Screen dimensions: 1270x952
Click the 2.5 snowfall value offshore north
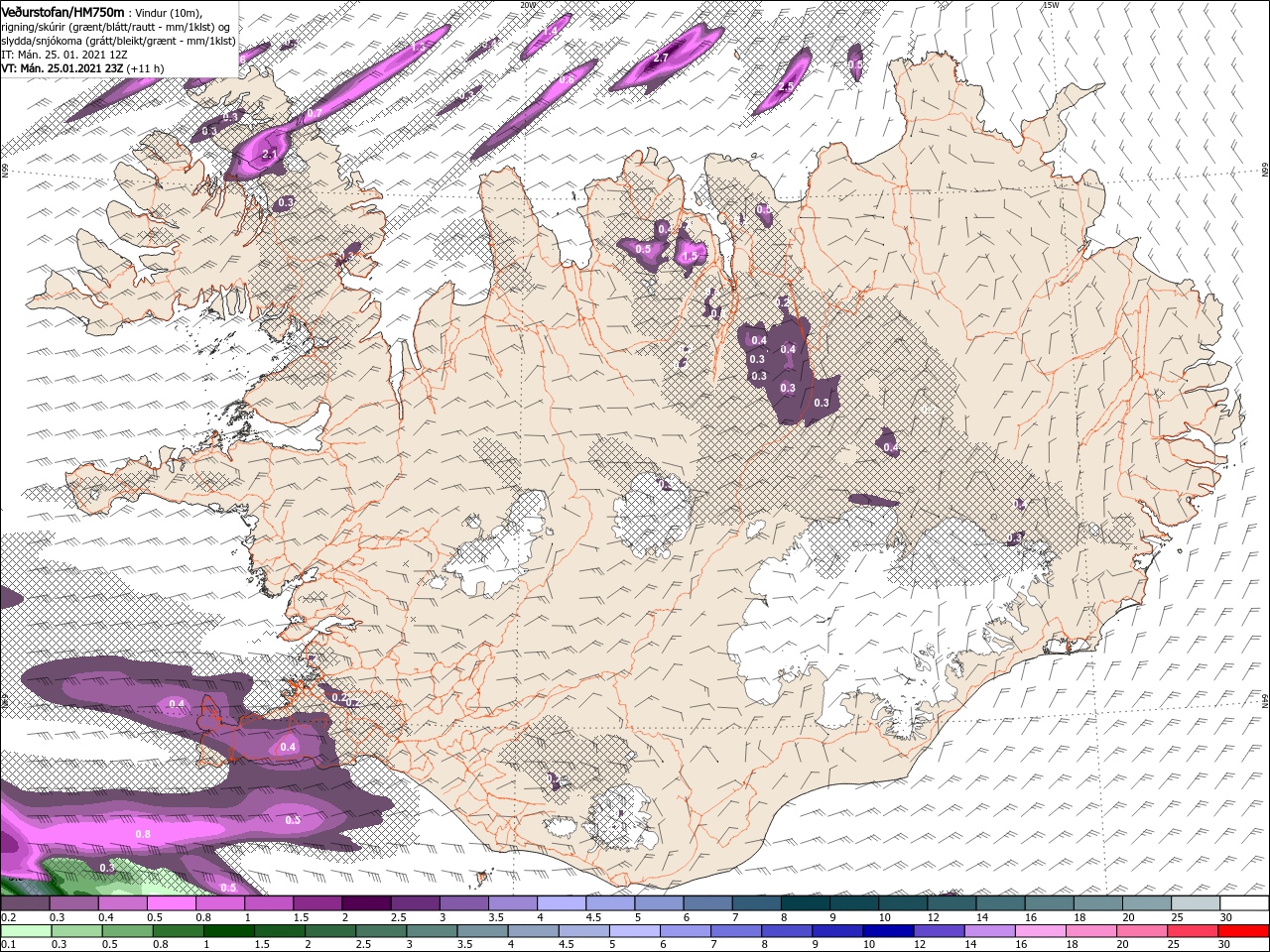tap(787, 87)
